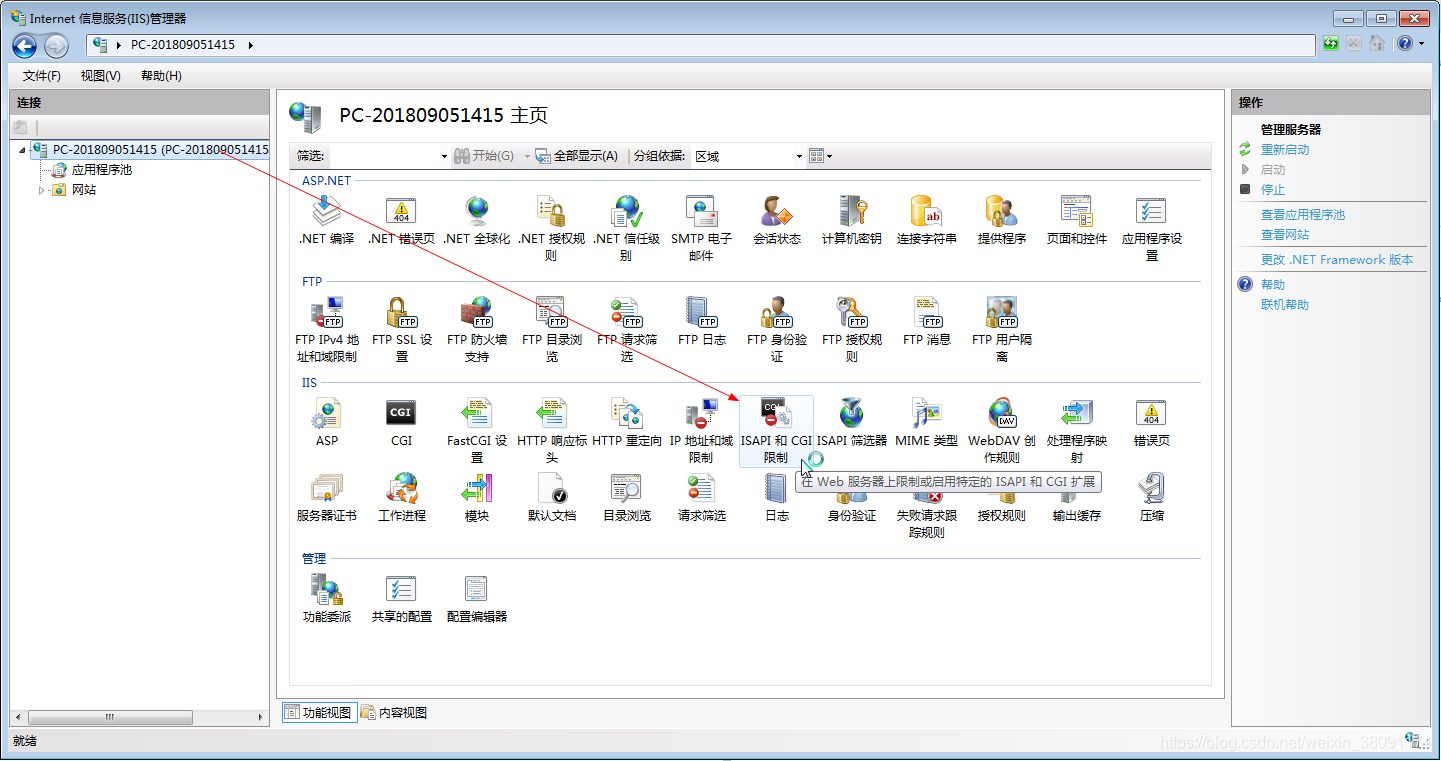Open the WebDAV 创作规则 feature
Image resolution: width=1441 pixels, height=761 pixels.
[1002, 430]
